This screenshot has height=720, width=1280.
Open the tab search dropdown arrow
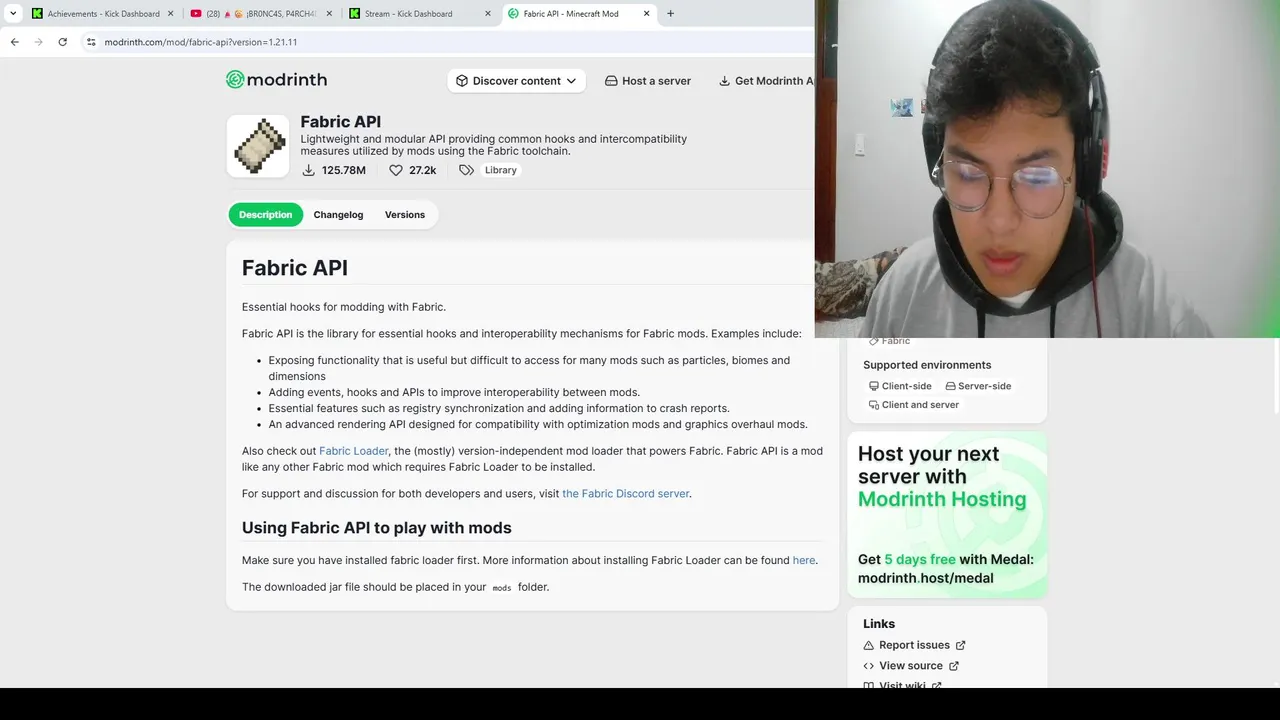coord(13,14)
